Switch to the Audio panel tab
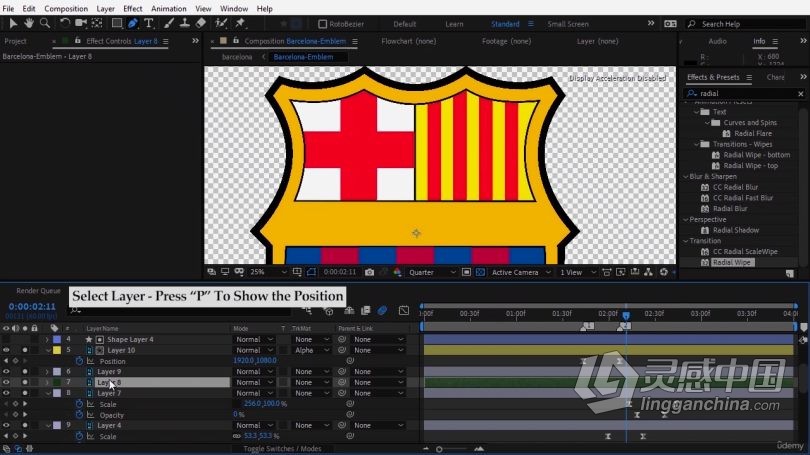Viewport: 810px width, 455px height. tap(717, 41)
